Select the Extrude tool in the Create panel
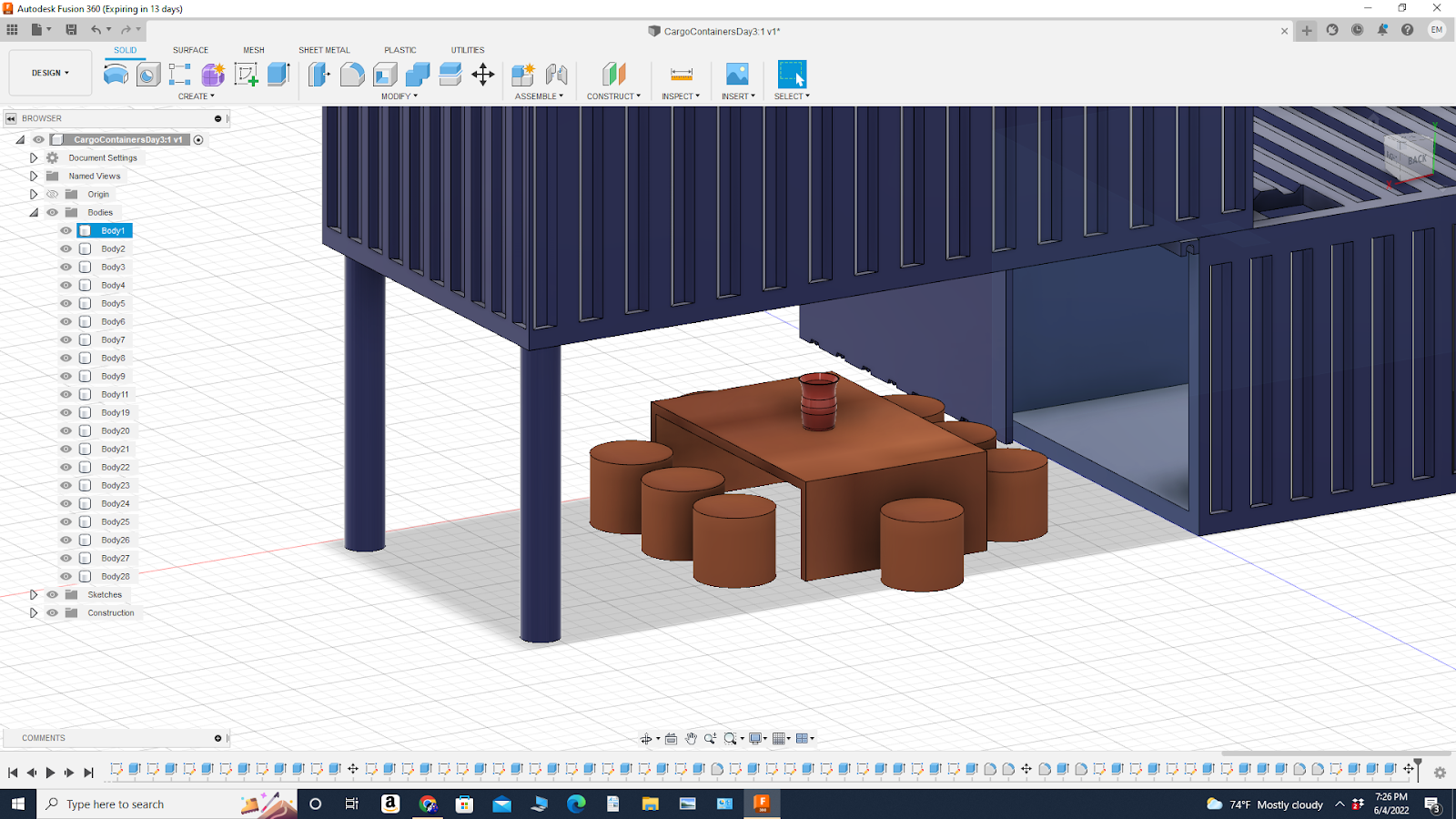 (x=279, y=75)
